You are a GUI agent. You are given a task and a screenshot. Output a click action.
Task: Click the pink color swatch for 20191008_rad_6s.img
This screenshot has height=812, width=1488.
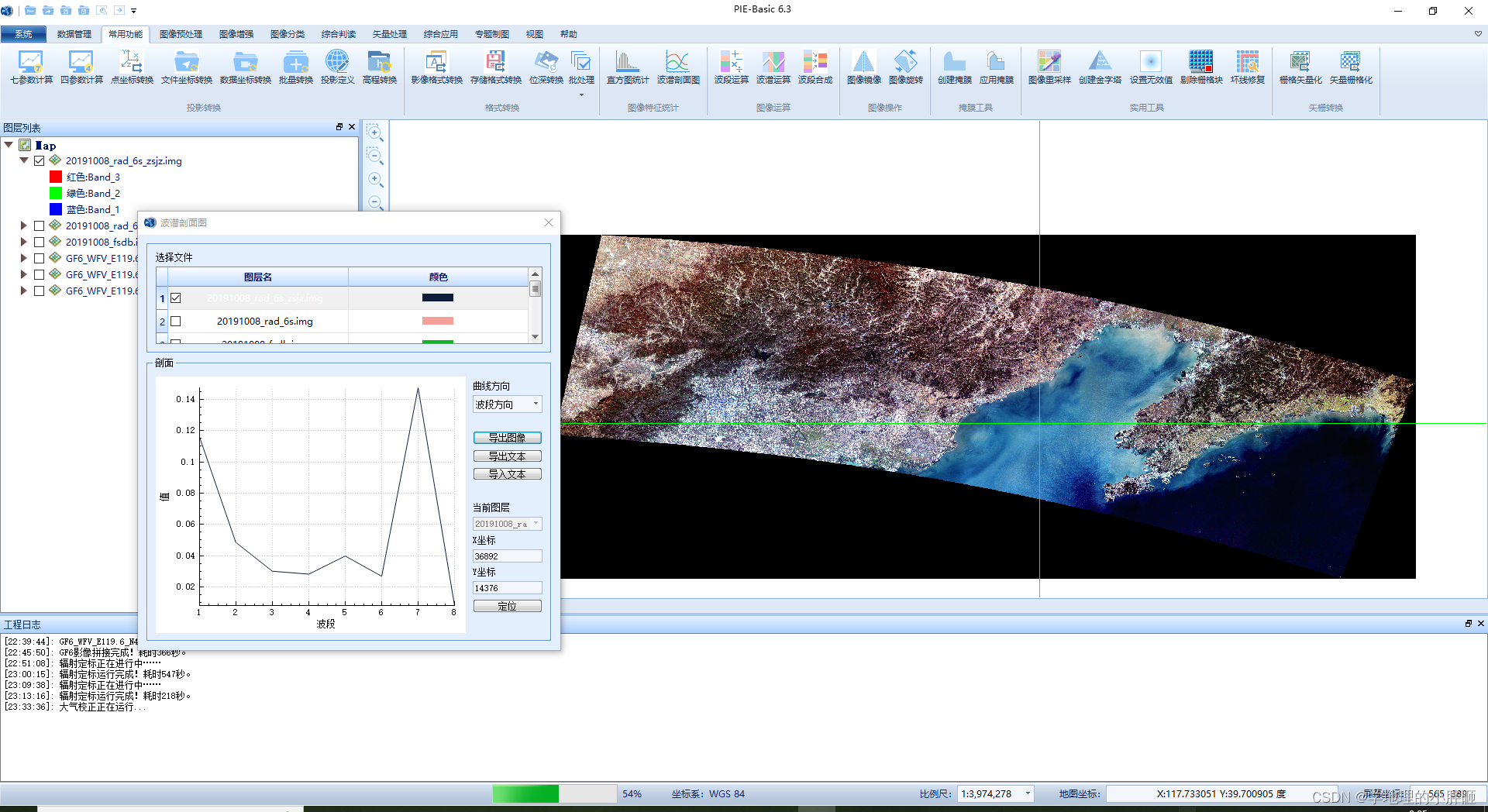[438, 321]
